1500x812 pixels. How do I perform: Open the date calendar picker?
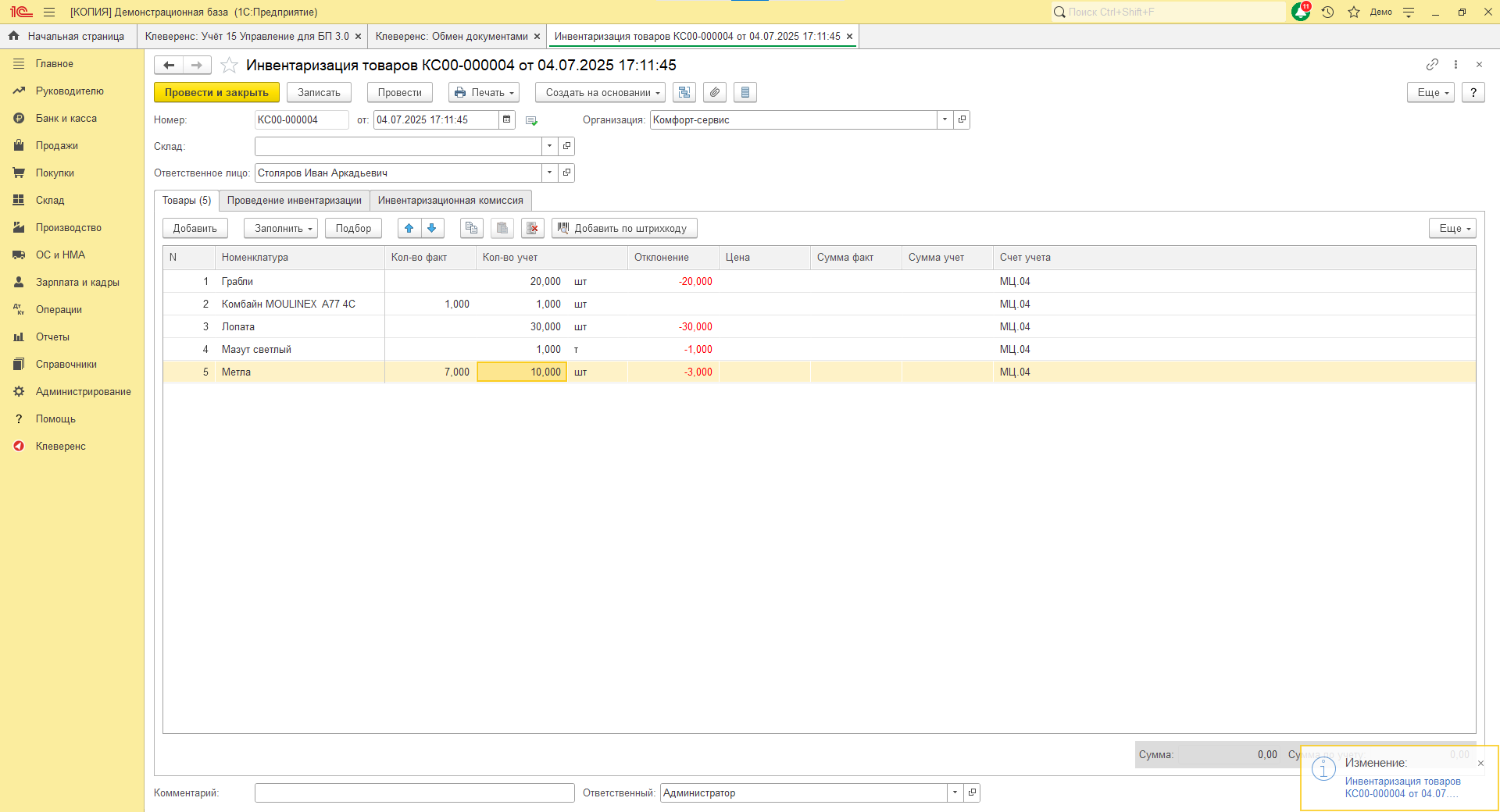pyautogui.click(x=507, y=119)
